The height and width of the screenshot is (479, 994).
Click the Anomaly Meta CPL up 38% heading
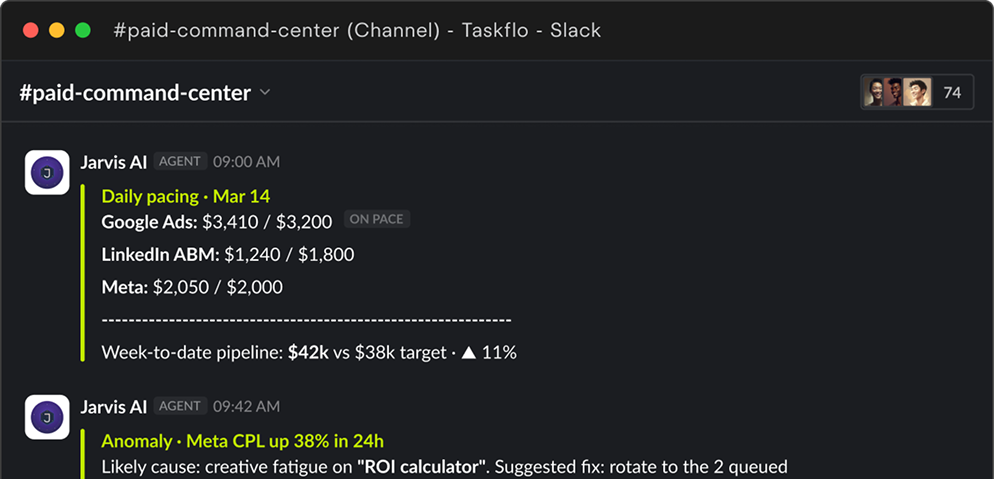pyautogui.click(x=242, y=441)
